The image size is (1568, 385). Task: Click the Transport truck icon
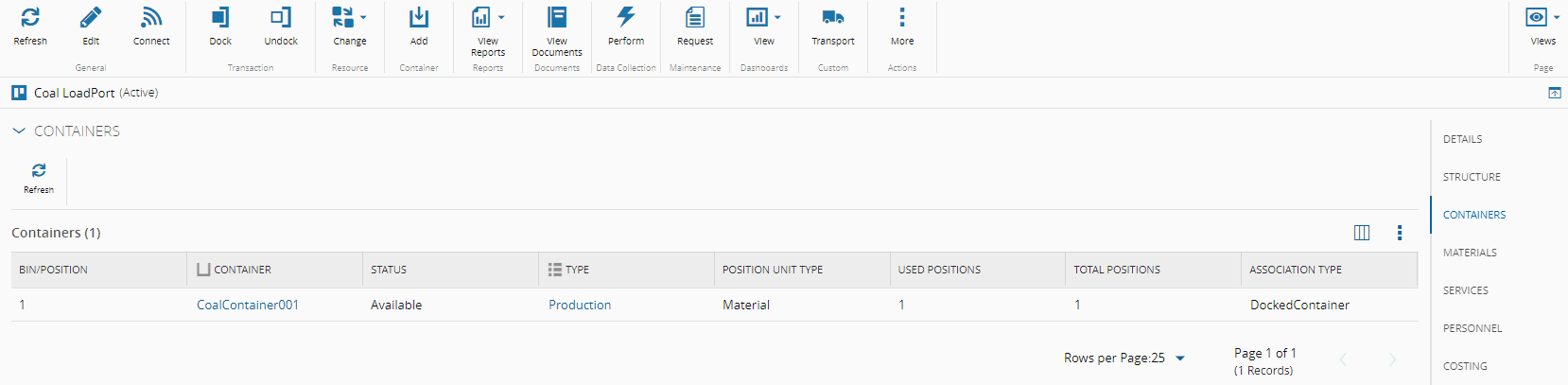(x=833, y=18)
